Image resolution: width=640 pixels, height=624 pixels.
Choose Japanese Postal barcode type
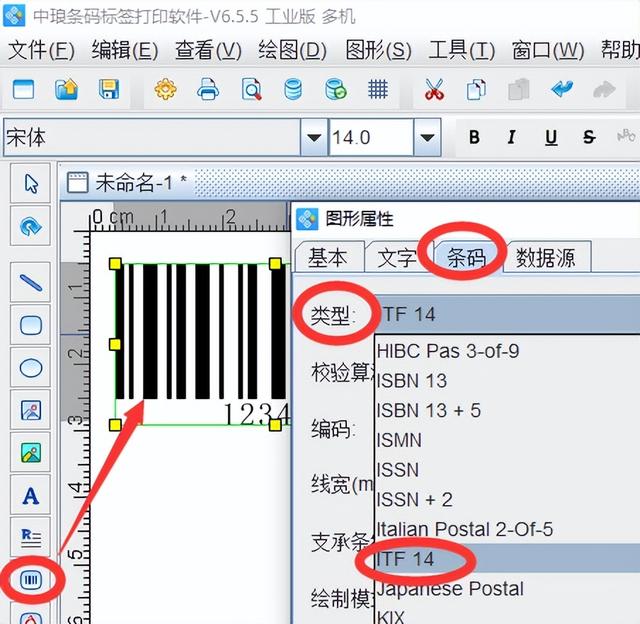click(507, 588)
